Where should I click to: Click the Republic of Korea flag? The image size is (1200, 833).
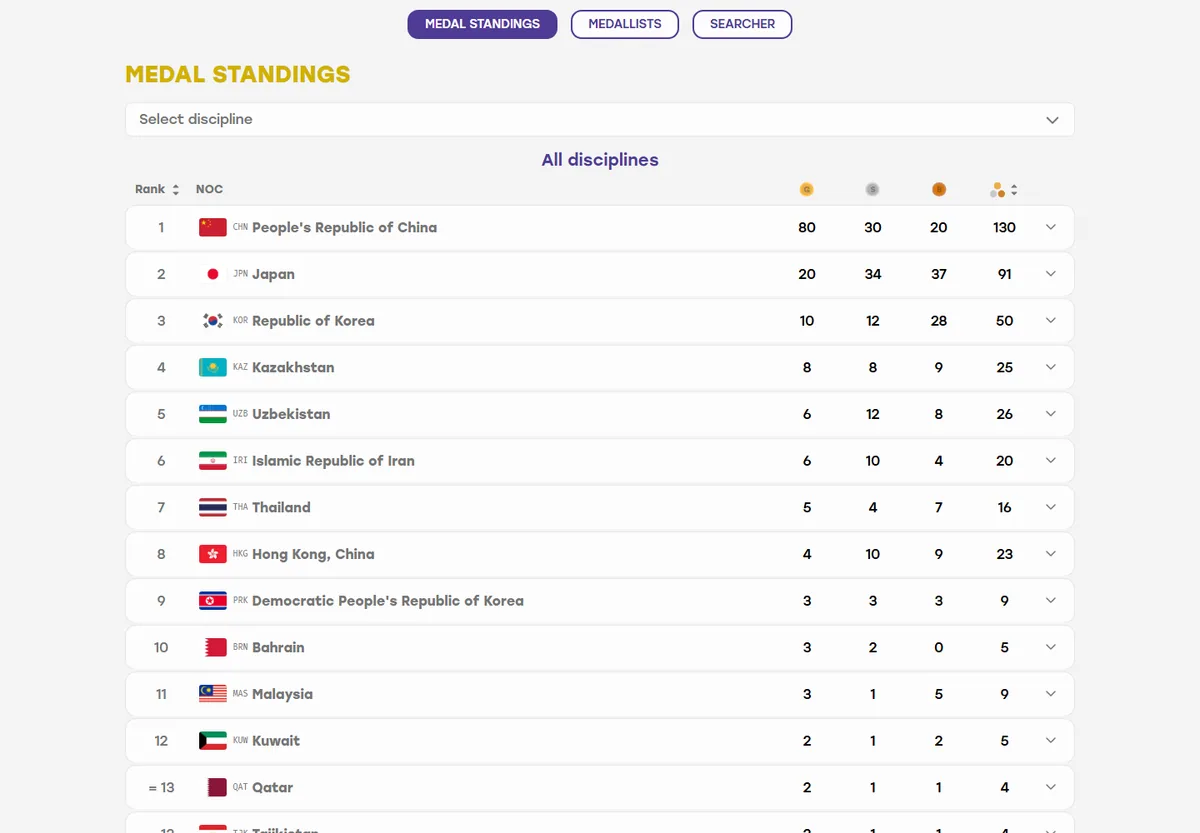tap(212, 321)
